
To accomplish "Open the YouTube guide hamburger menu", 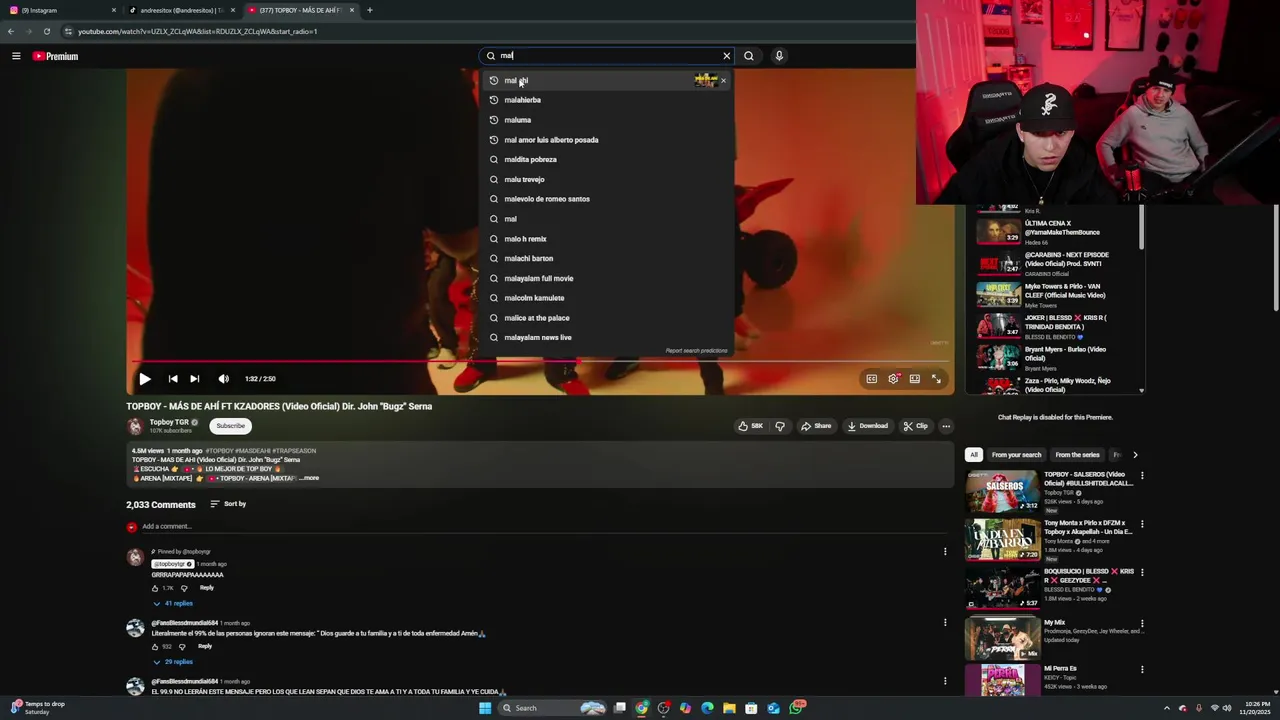I will (16, 56).
